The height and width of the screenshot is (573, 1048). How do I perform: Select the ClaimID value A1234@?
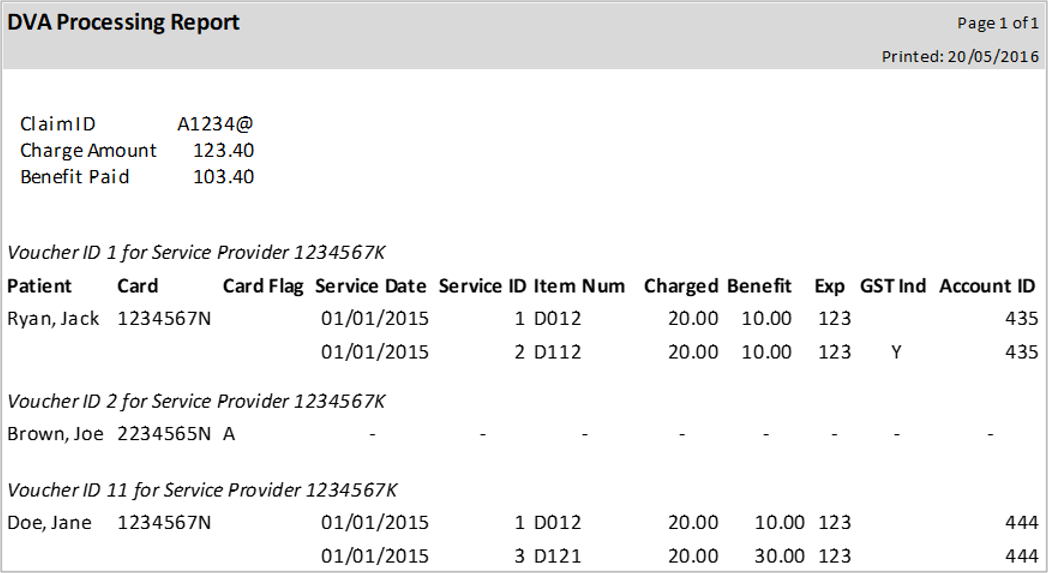215,124
